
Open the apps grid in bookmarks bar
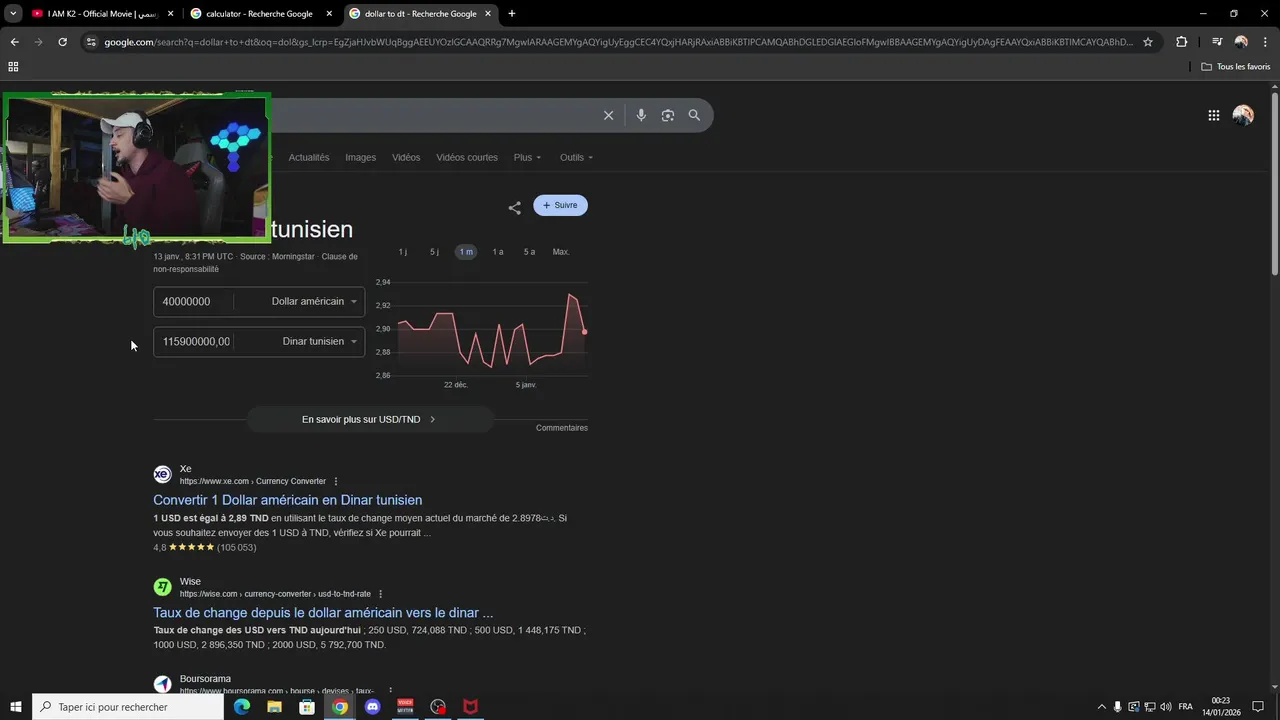point(13,67)
